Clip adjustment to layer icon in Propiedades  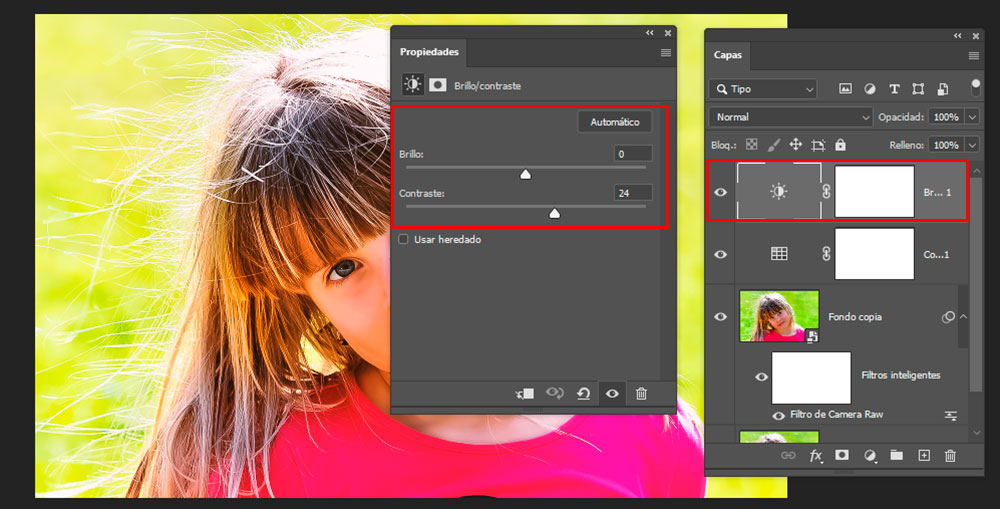click(525, 394)
